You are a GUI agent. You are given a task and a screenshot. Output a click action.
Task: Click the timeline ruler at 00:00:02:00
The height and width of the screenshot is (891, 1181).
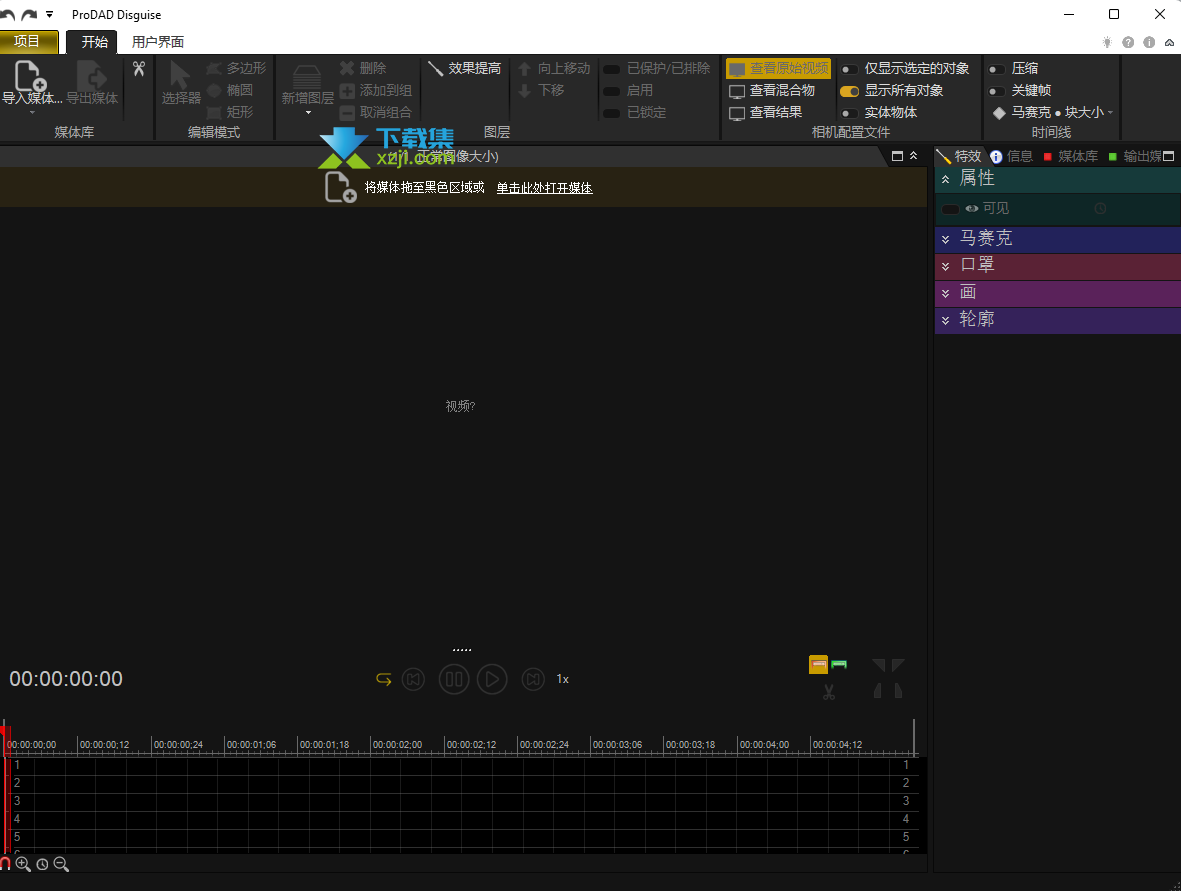(397, 745)
